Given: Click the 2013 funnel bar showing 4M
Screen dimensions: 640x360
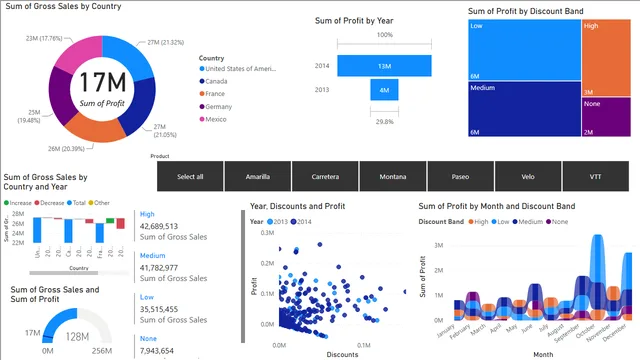Looking at the screenshot, I should (384, 90).
